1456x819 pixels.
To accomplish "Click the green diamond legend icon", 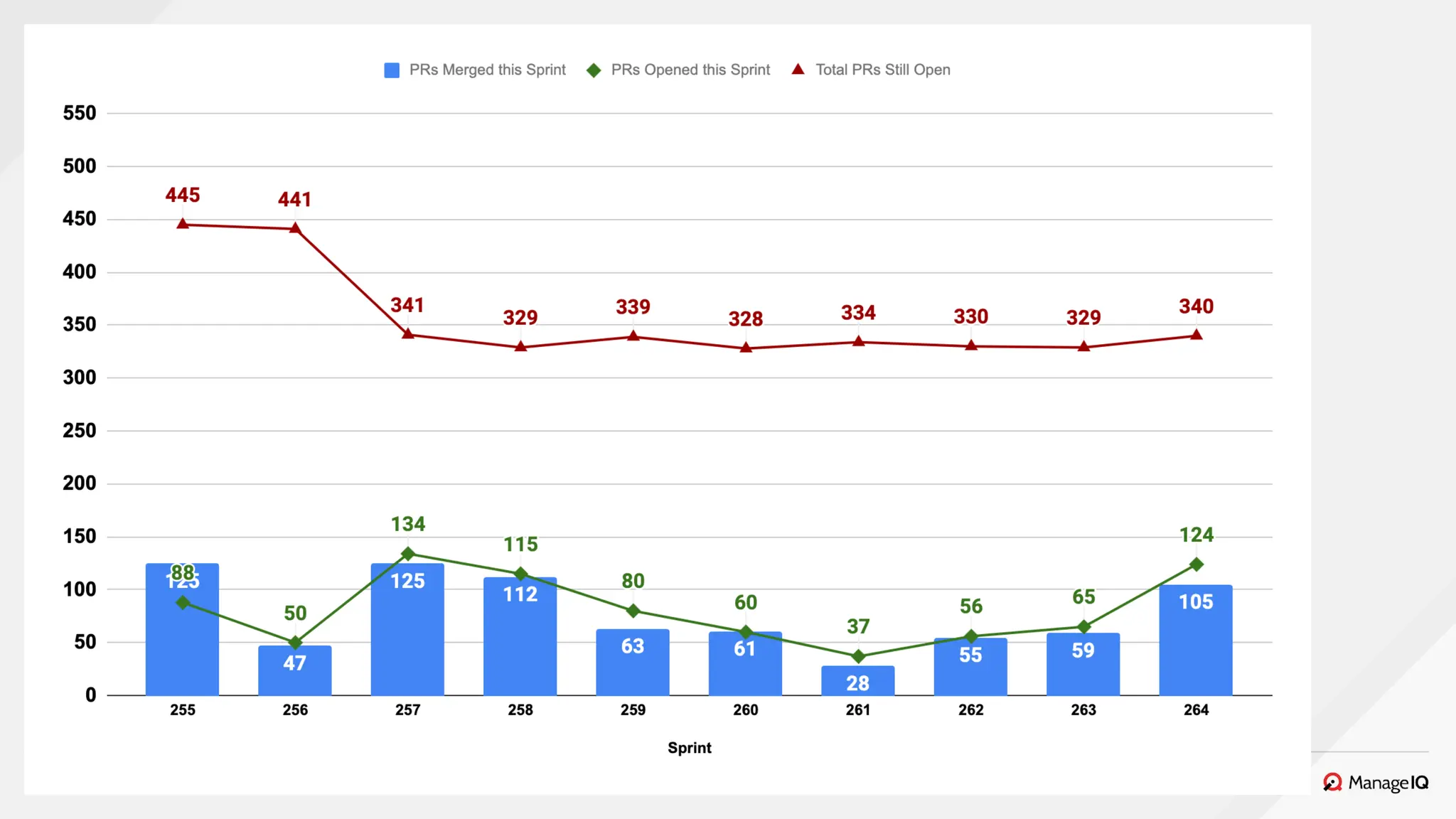I will (x=594, y=70).
